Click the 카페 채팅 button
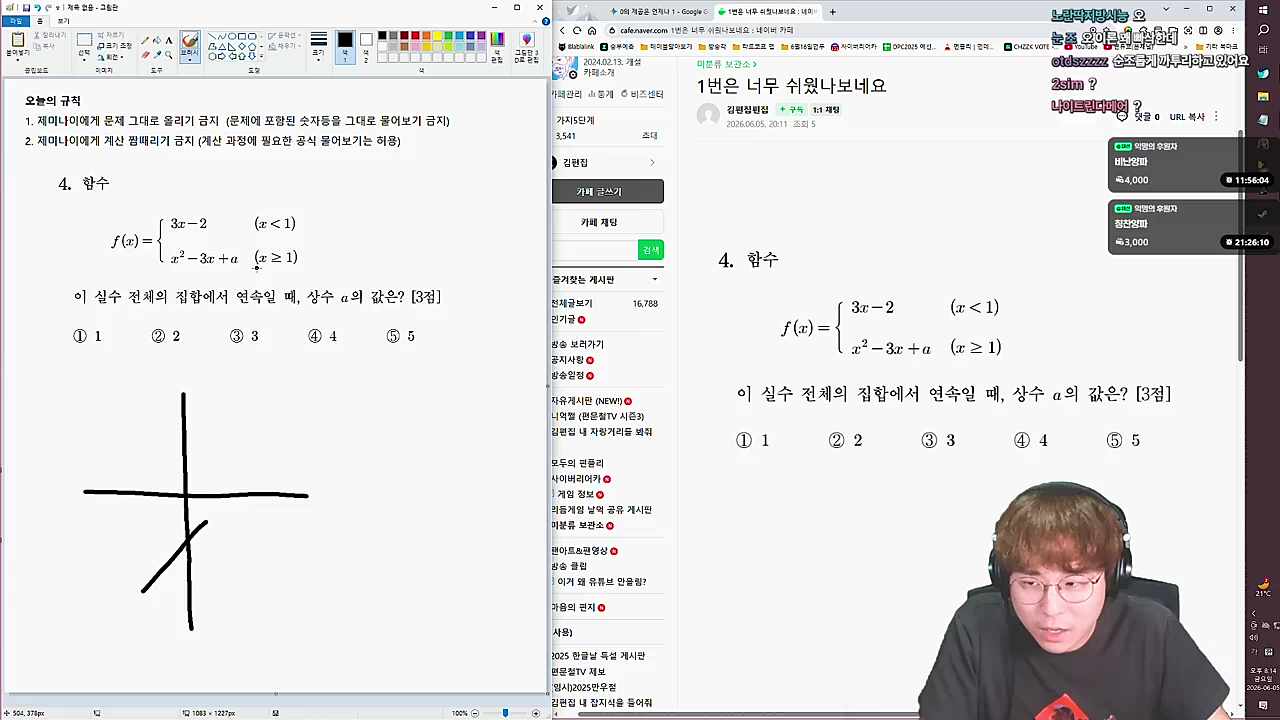 pyautogui.click(x=607, y=222)
